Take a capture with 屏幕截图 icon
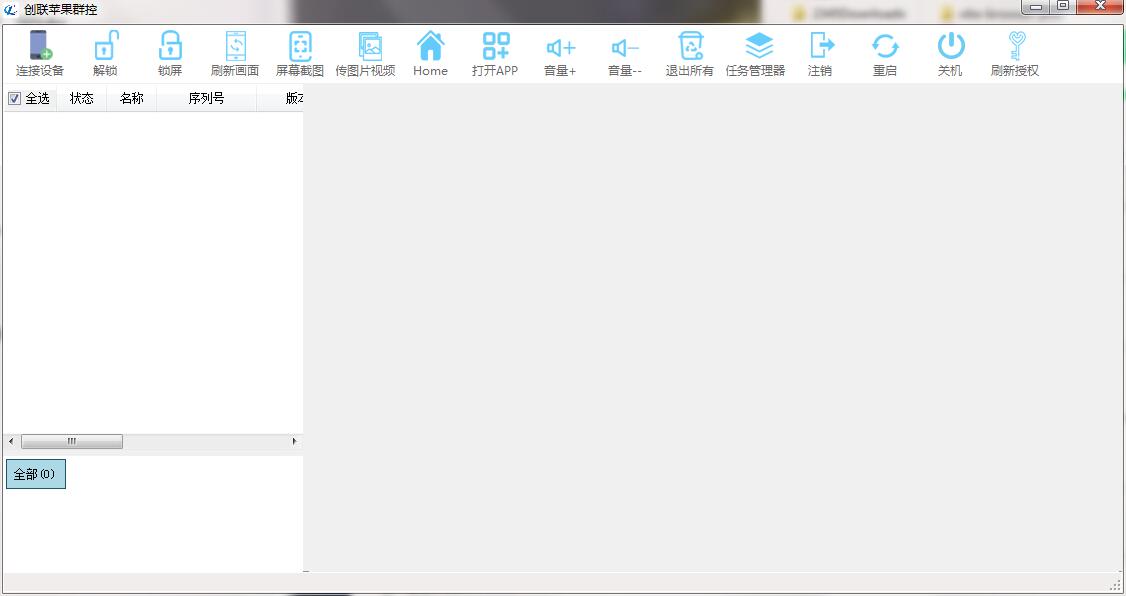The width and height of the screenshot is (1126, 596). click(x=300, y=47)
